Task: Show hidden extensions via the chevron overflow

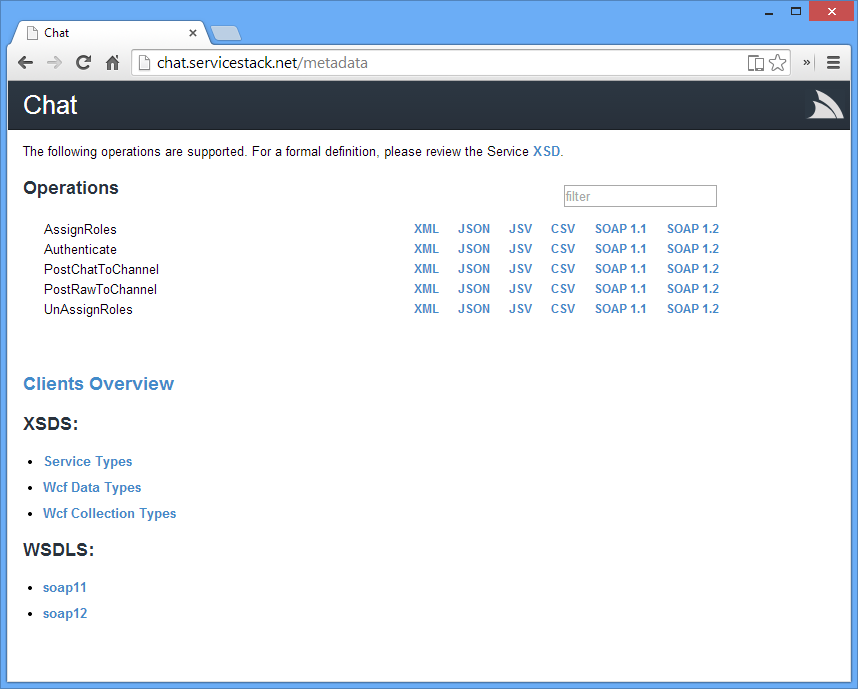Action: point(806,63)
